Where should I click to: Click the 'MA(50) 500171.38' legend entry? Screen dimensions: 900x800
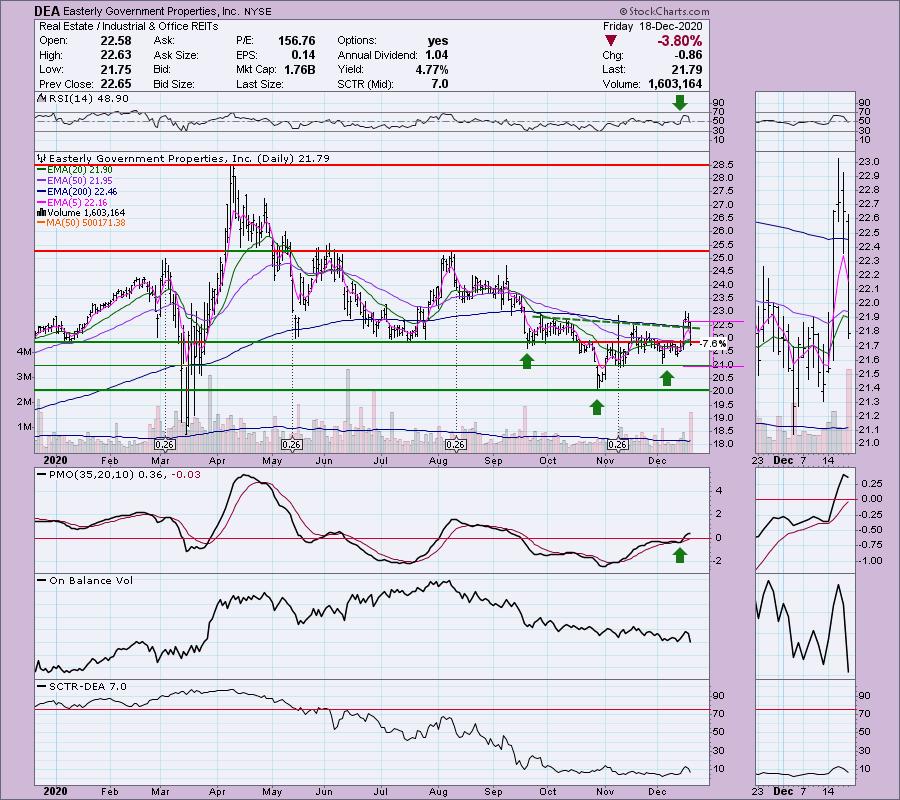[x=86, y=223]
